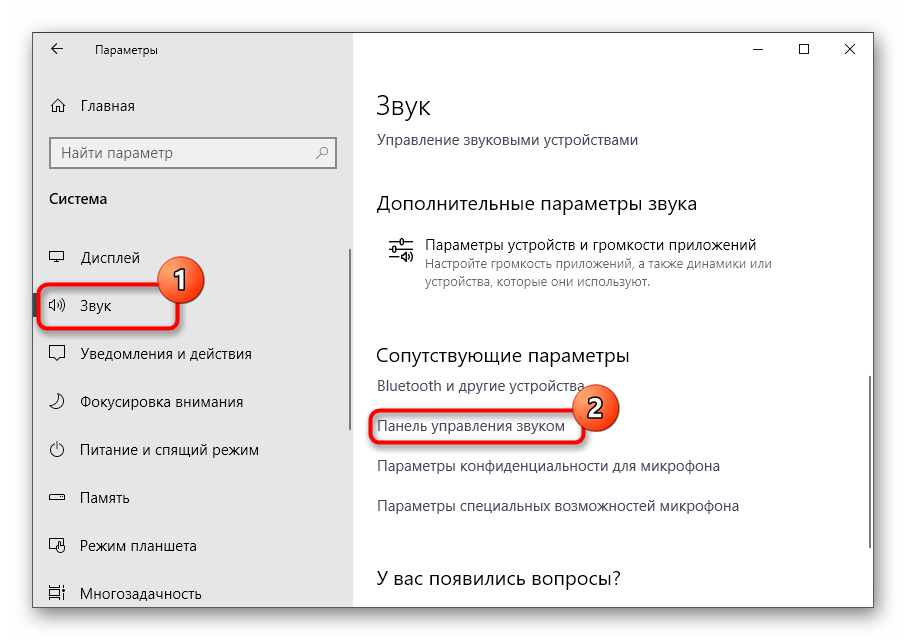Click the Система category heading
The image size is (906, 640).
pos(78,199)
